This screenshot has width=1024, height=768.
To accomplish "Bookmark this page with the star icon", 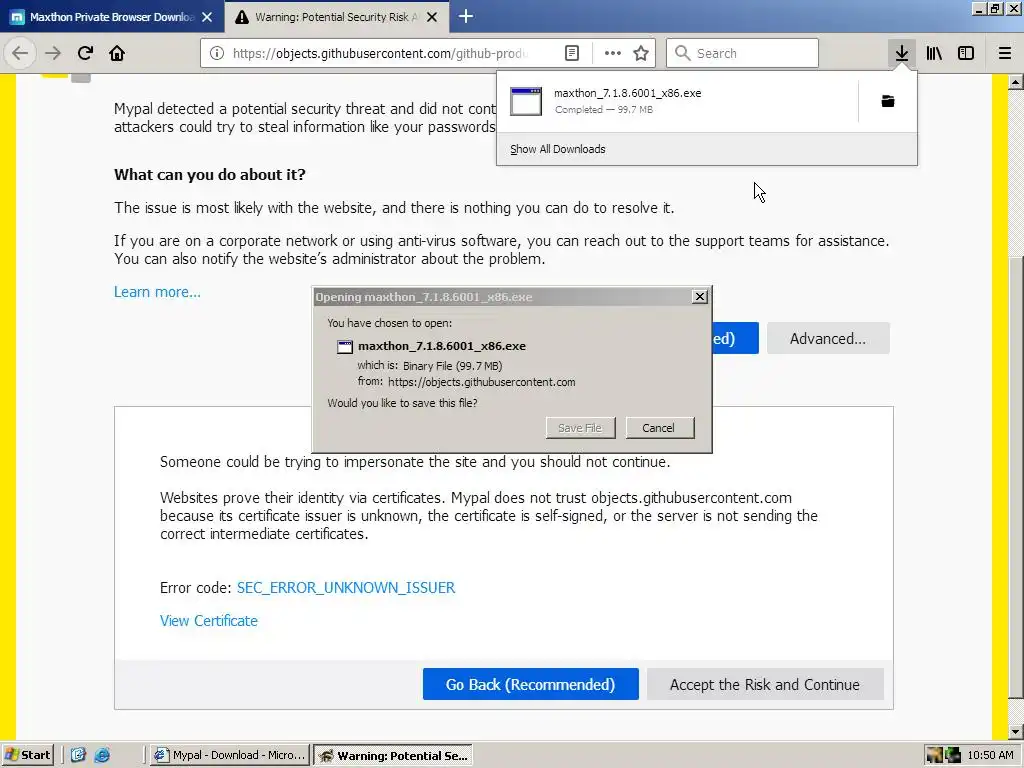I will 641,54.
